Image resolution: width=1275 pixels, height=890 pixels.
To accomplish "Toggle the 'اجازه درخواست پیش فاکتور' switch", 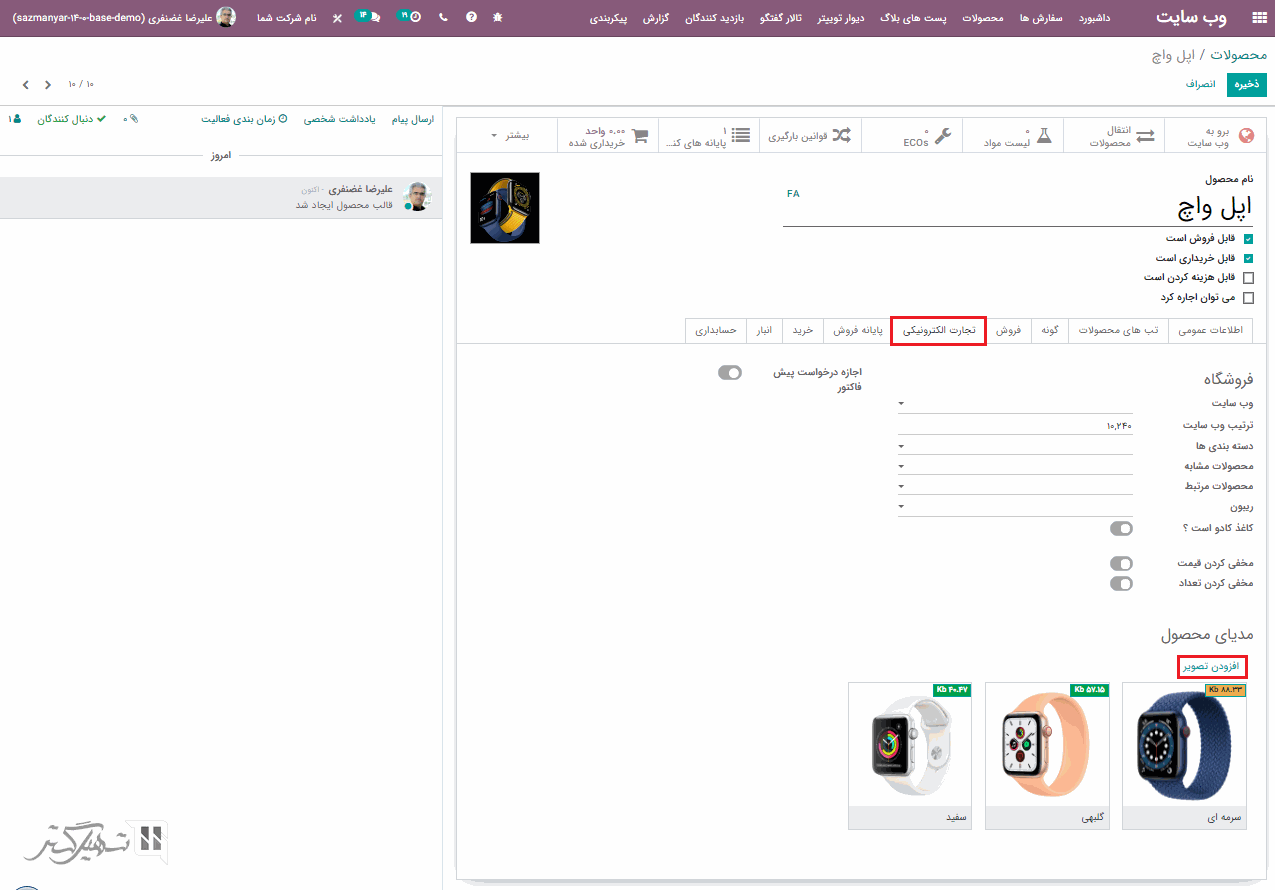I will (730, 373).
